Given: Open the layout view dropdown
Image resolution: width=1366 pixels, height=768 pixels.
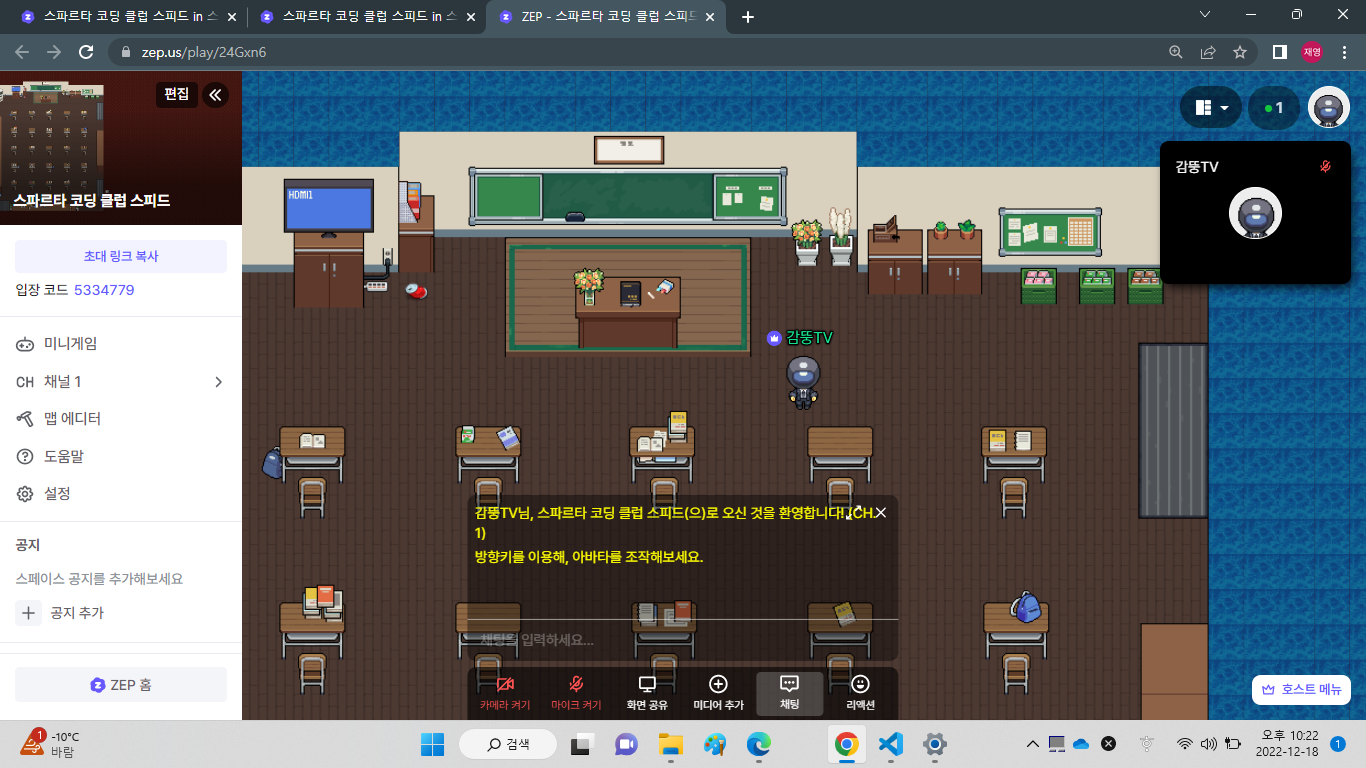Looking at the screenshot, I should pyautogui.click(x=1211, y=108).
